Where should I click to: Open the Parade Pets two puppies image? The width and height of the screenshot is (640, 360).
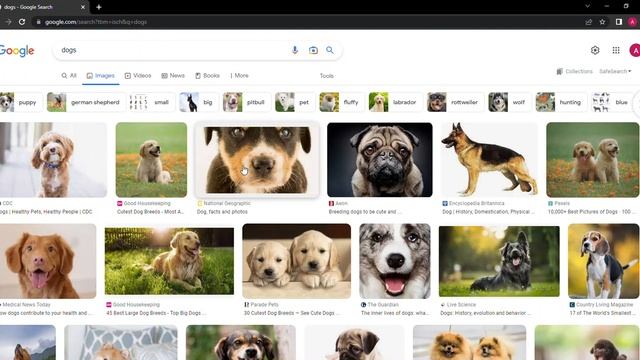(x=296, y=261)
